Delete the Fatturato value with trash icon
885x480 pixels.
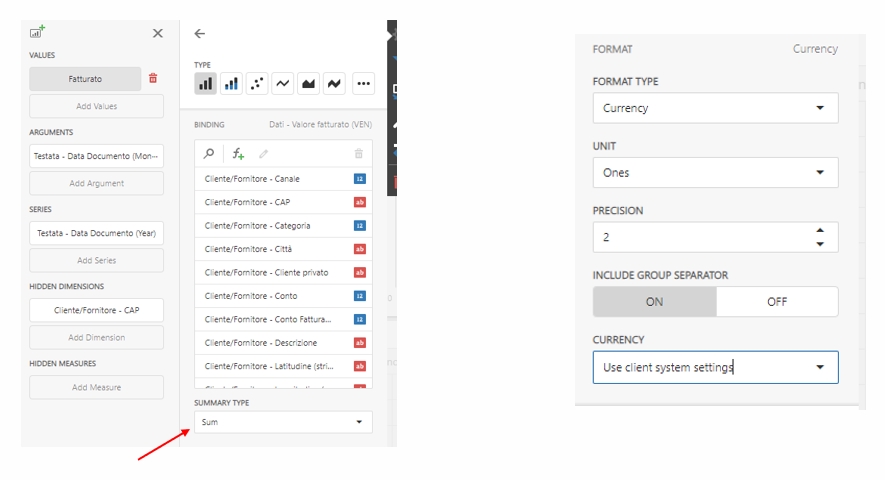[153, 78]
